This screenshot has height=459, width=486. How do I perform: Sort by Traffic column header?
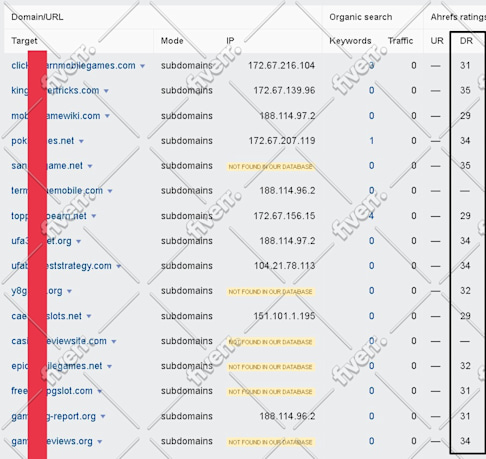coord(400,41)
